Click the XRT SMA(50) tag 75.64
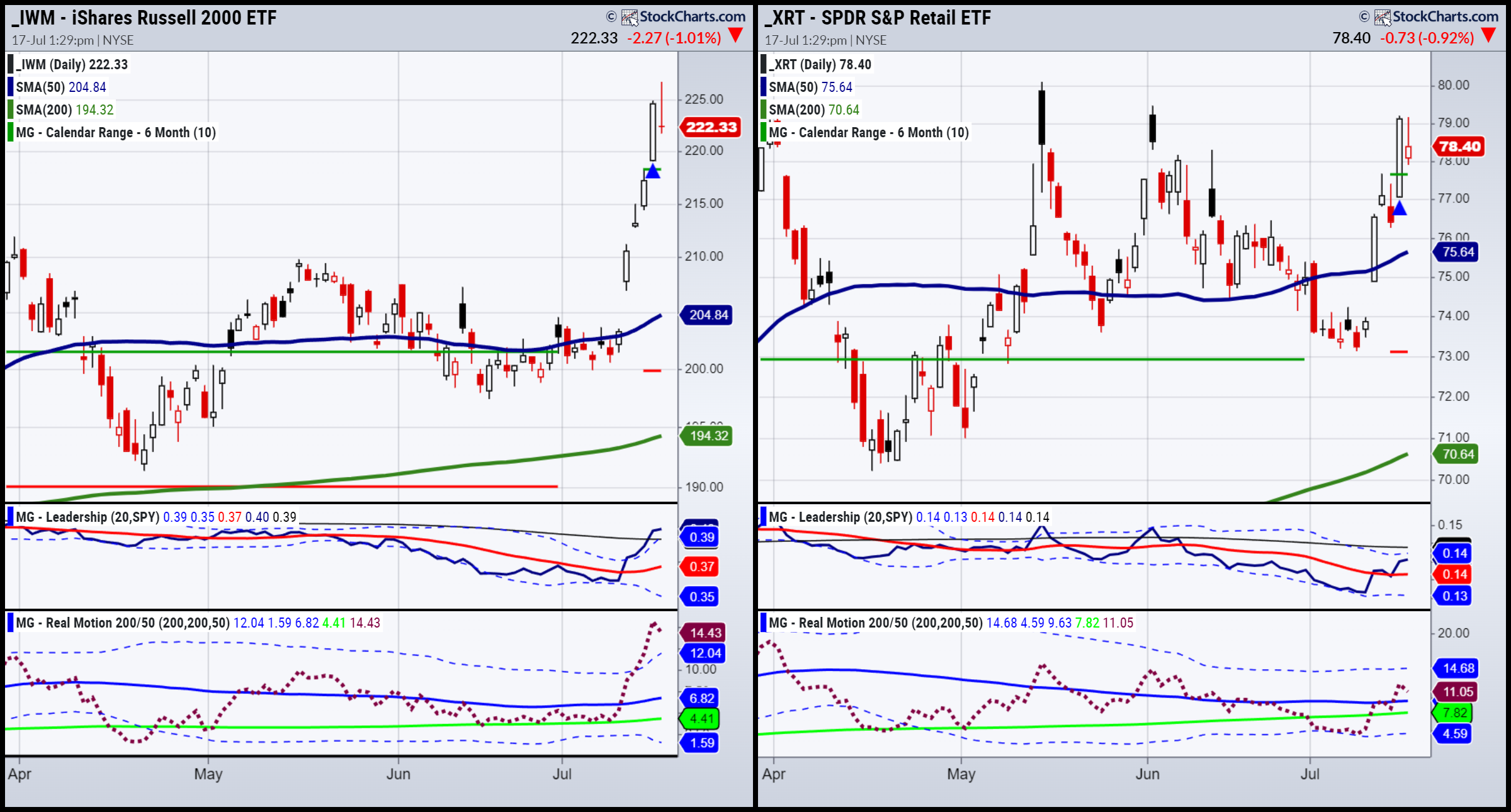 (x=1457, y=252)
